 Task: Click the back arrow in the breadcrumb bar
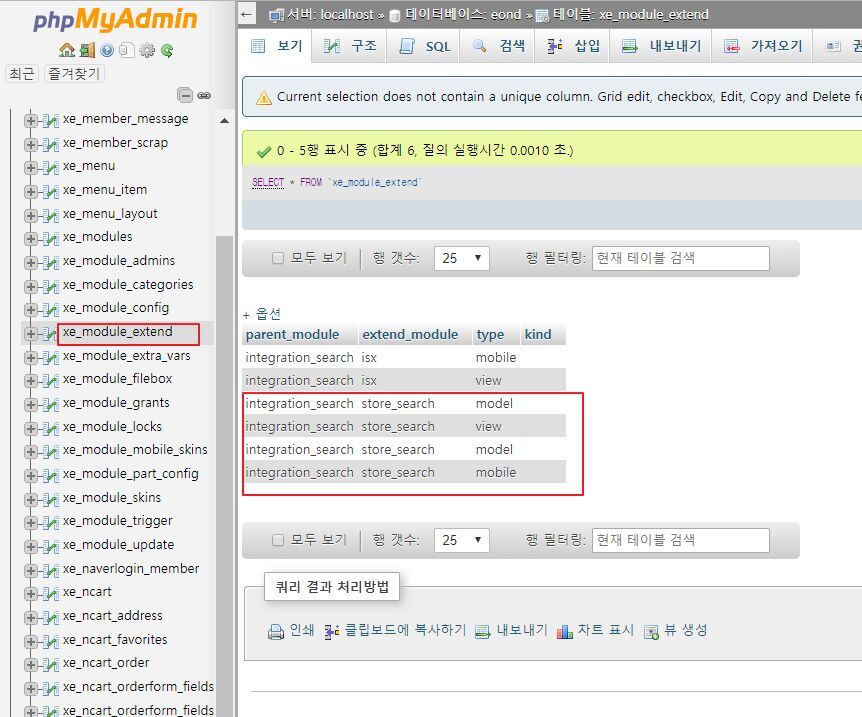point(247,14)
